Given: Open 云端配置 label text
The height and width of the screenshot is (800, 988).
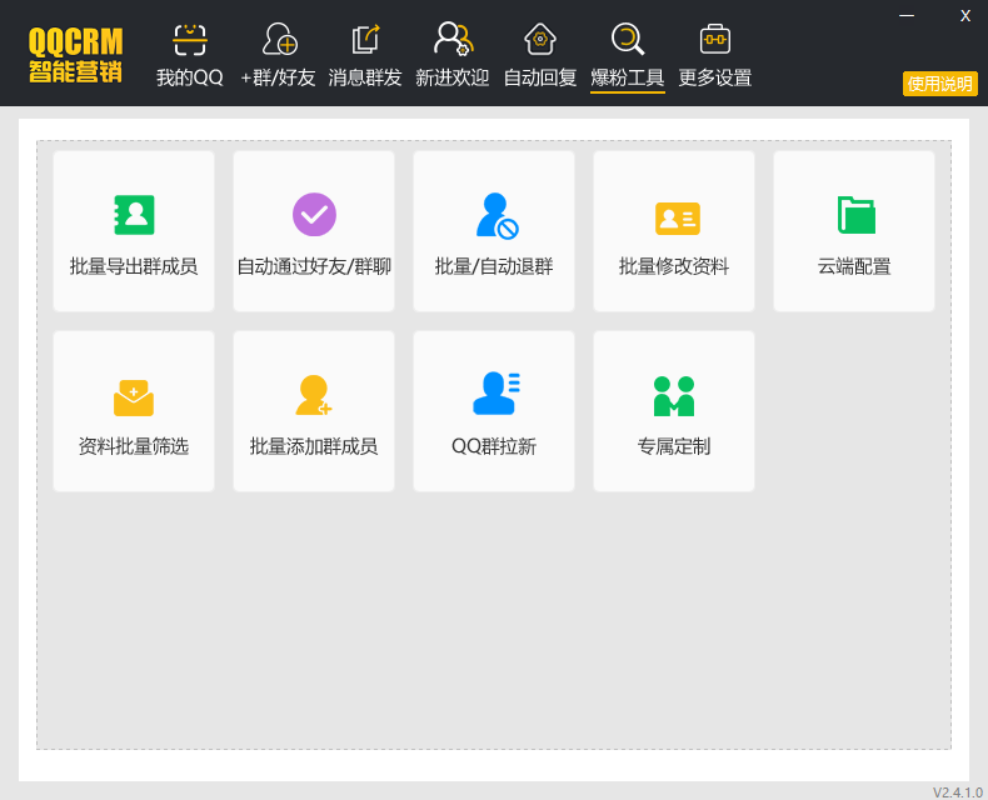Looking at the screenshot, I should (854, 266).
